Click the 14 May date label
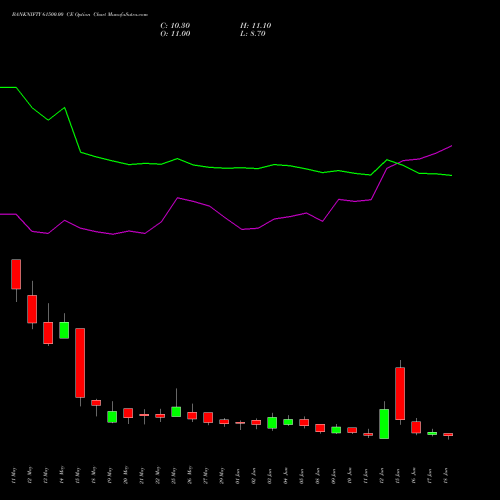The image size is (500, 500). click(62, 476)
